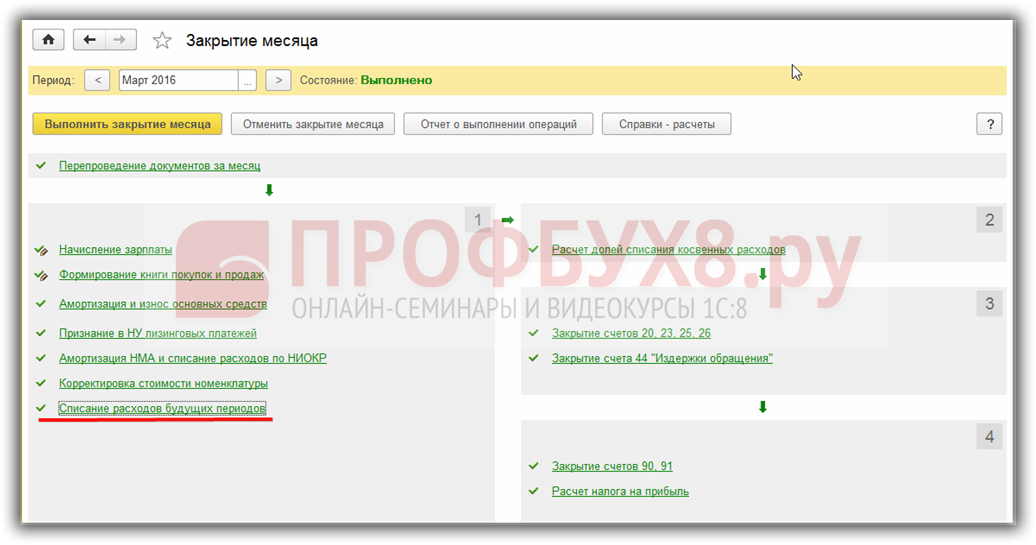Open Перепроведение документов за месяц link
The image size is (1036, 545).
click(159, 166)
